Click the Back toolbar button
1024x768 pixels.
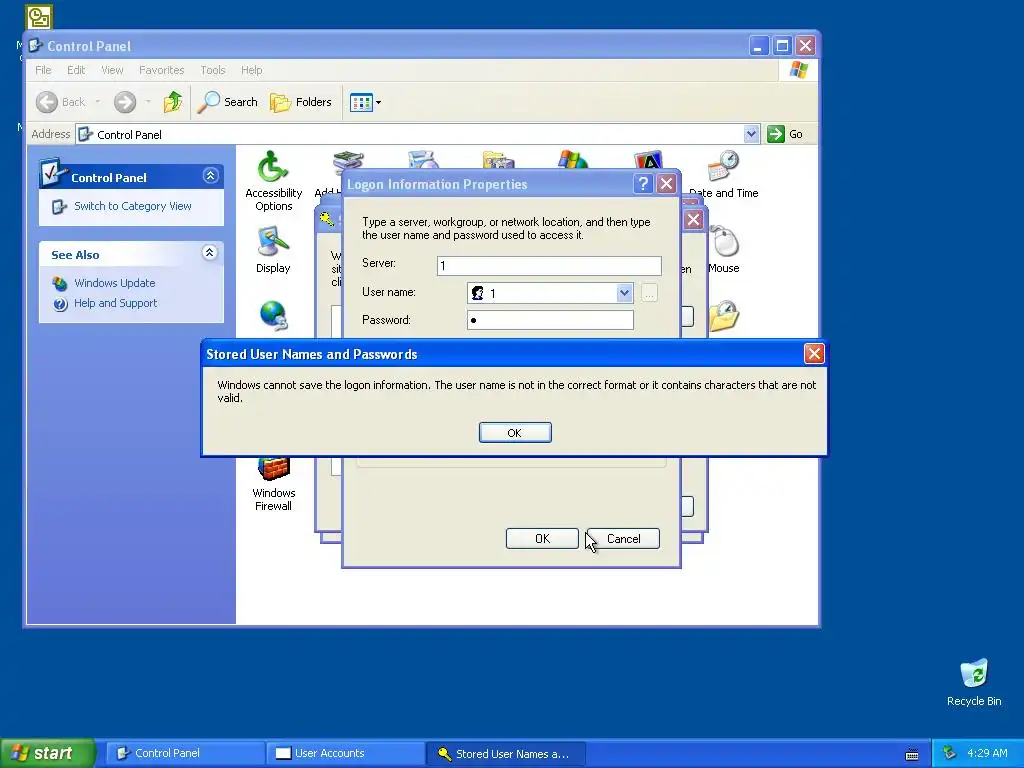coord(61,102)
